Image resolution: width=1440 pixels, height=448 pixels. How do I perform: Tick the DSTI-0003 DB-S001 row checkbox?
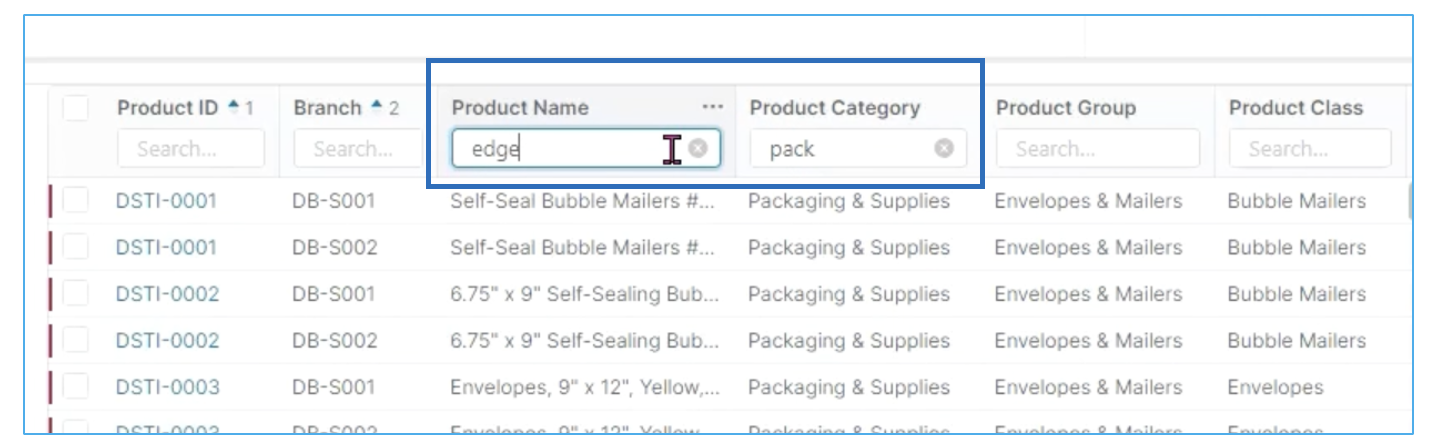pos(76,387)
